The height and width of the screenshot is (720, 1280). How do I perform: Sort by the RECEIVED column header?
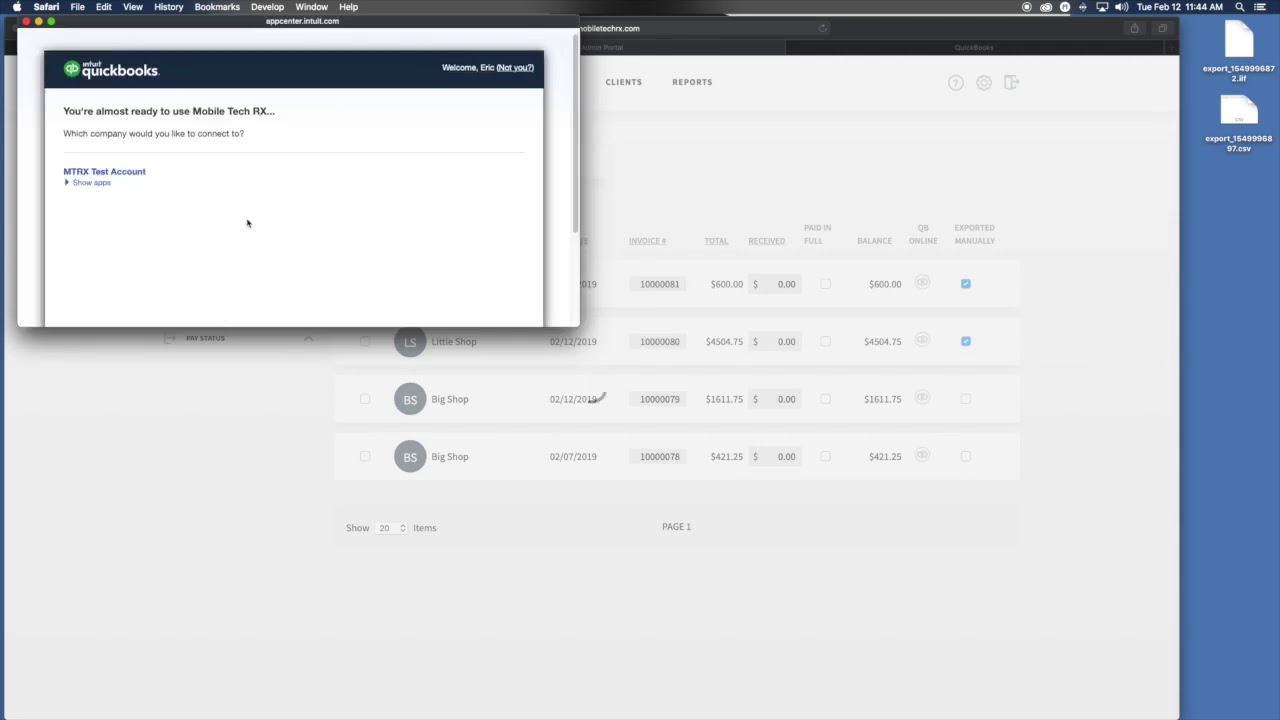pyautogui.click(x=766, y=241)
